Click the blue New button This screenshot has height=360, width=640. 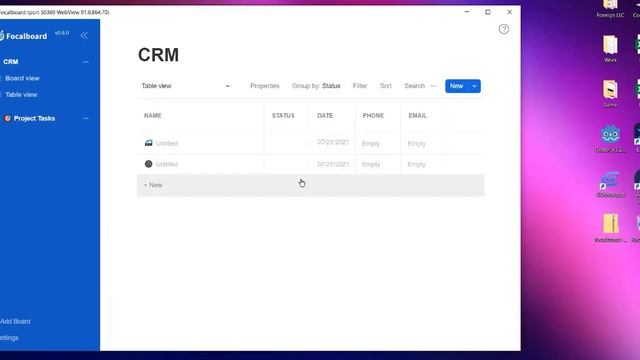[x=456, y=86]
